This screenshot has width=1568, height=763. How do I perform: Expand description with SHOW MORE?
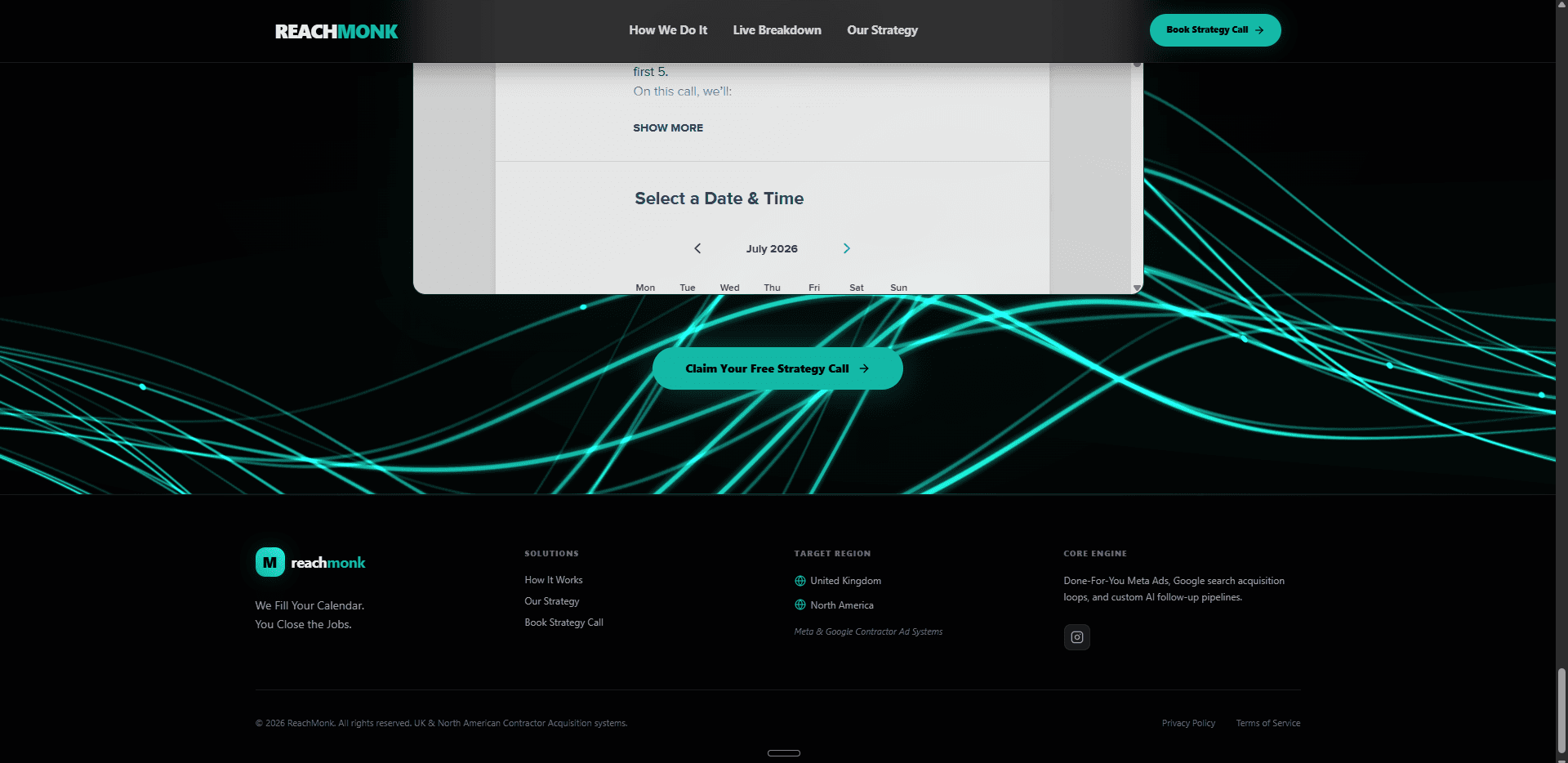(668, 128)
